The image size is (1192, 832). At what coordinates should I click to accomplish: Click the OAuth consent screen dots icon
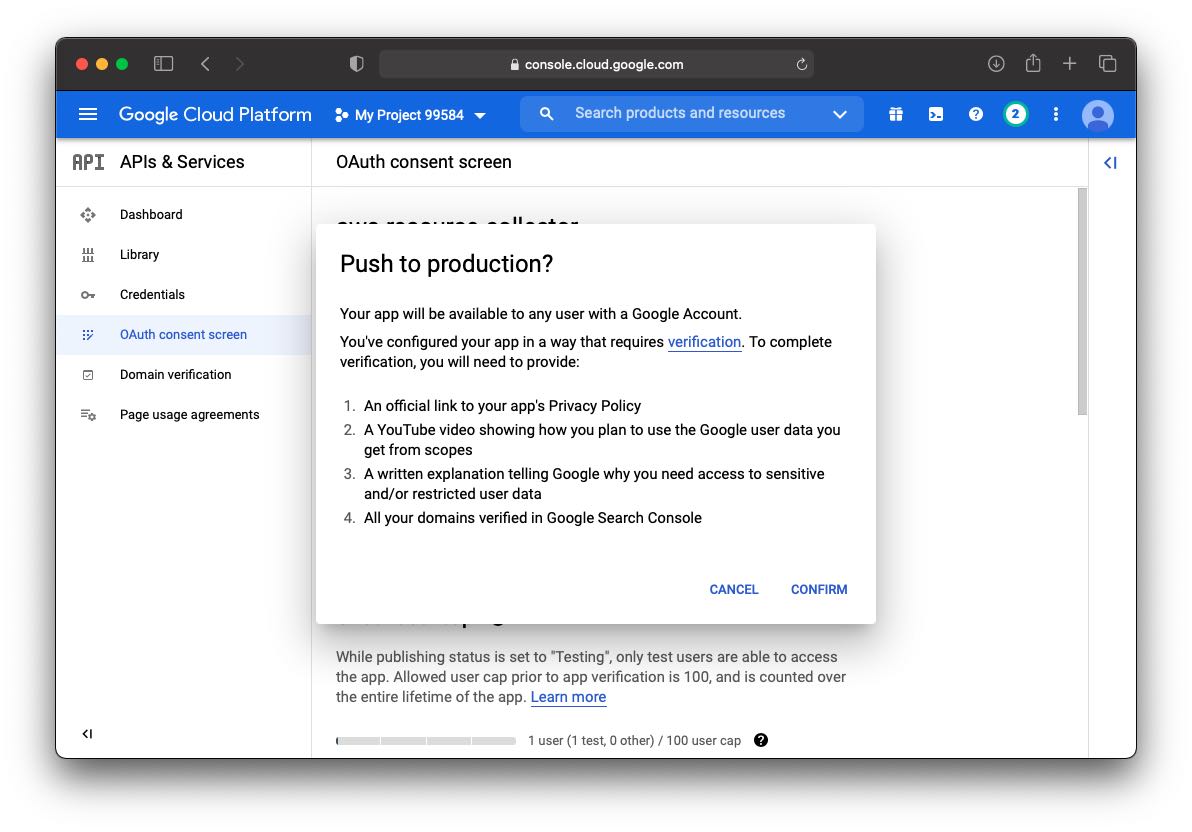[x=88, y=335]
